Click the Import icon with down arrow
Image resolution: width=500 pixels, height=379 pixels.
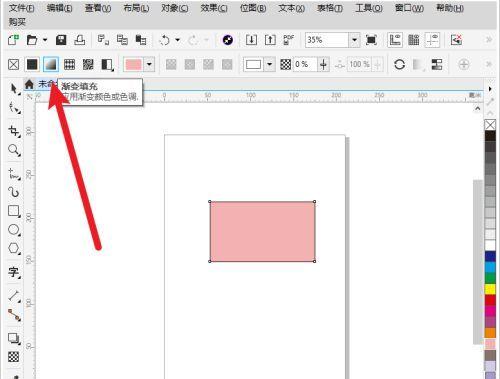click(251, 40)
